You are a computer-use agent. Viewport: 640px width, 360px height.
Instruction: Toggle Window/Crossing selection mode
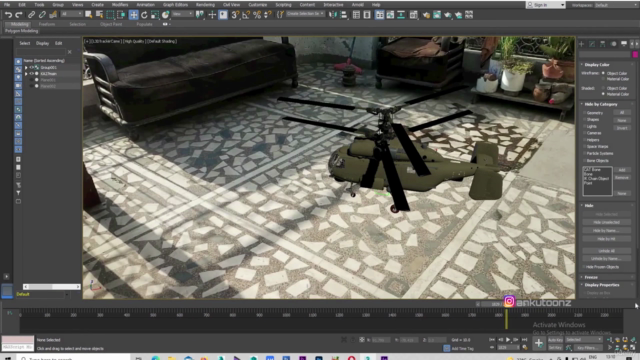pos(121,15)
